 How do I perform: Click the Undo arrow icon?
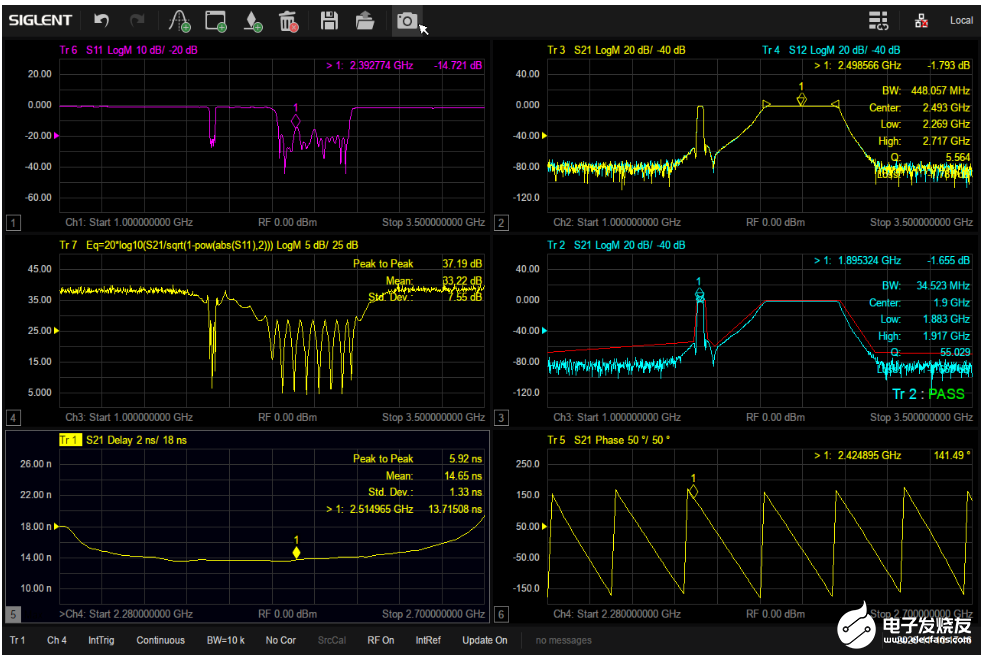pos(101,21)
